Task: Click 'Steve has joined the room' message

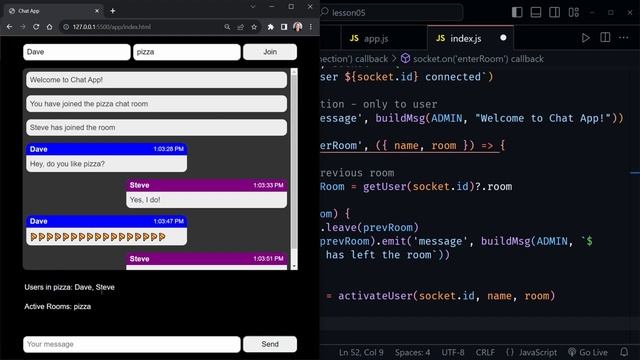Action: click(x=156, y=127)
